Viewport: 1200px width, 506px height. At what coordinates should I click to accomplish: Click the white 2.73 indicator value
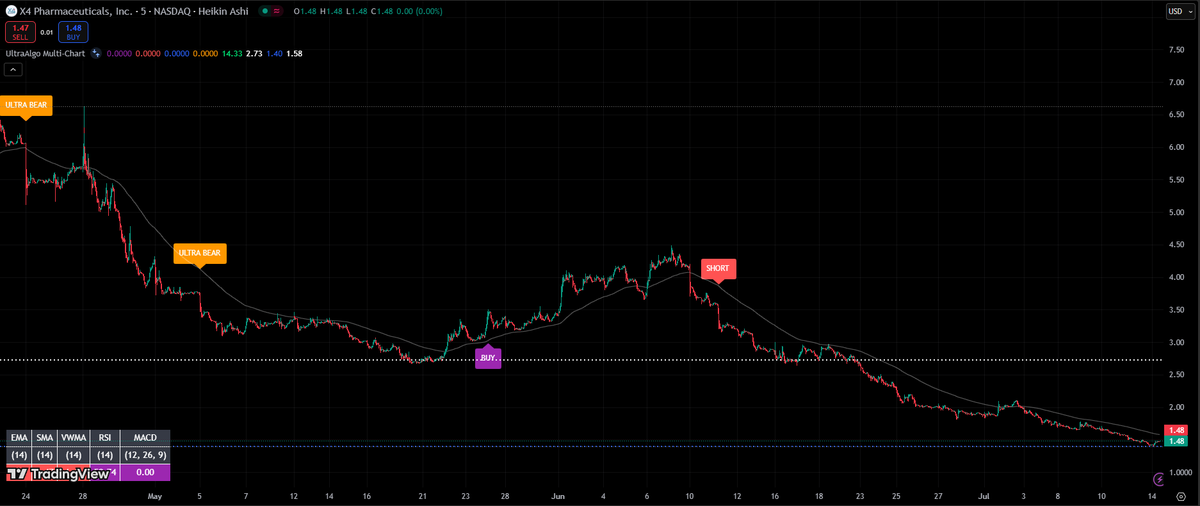[255, 53]
